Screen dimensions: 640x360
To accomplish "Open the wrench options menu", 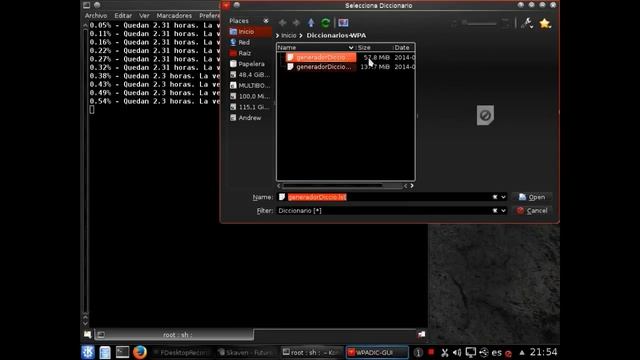I will [527, 23].
